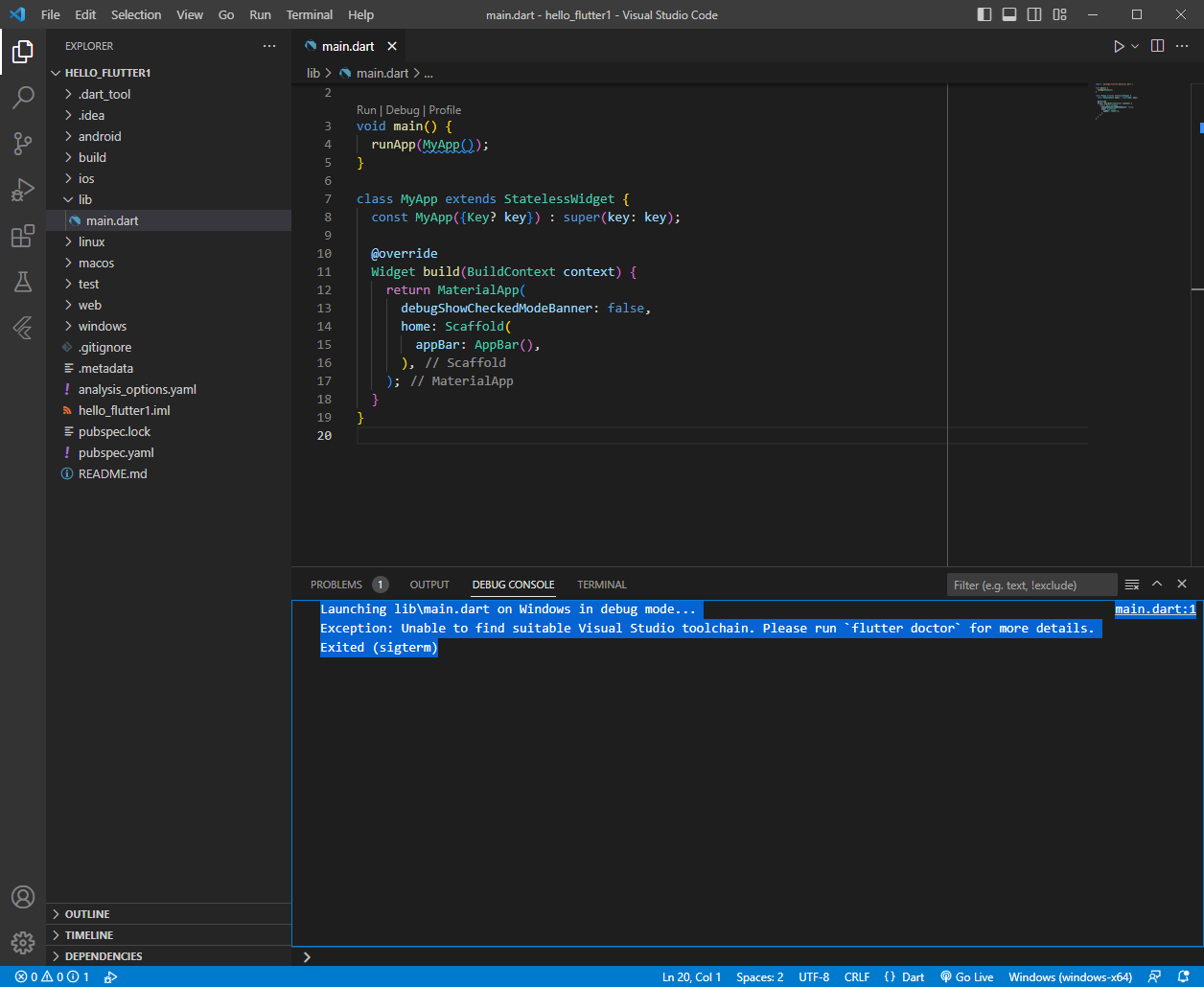Open the Terminal menu

310,14
